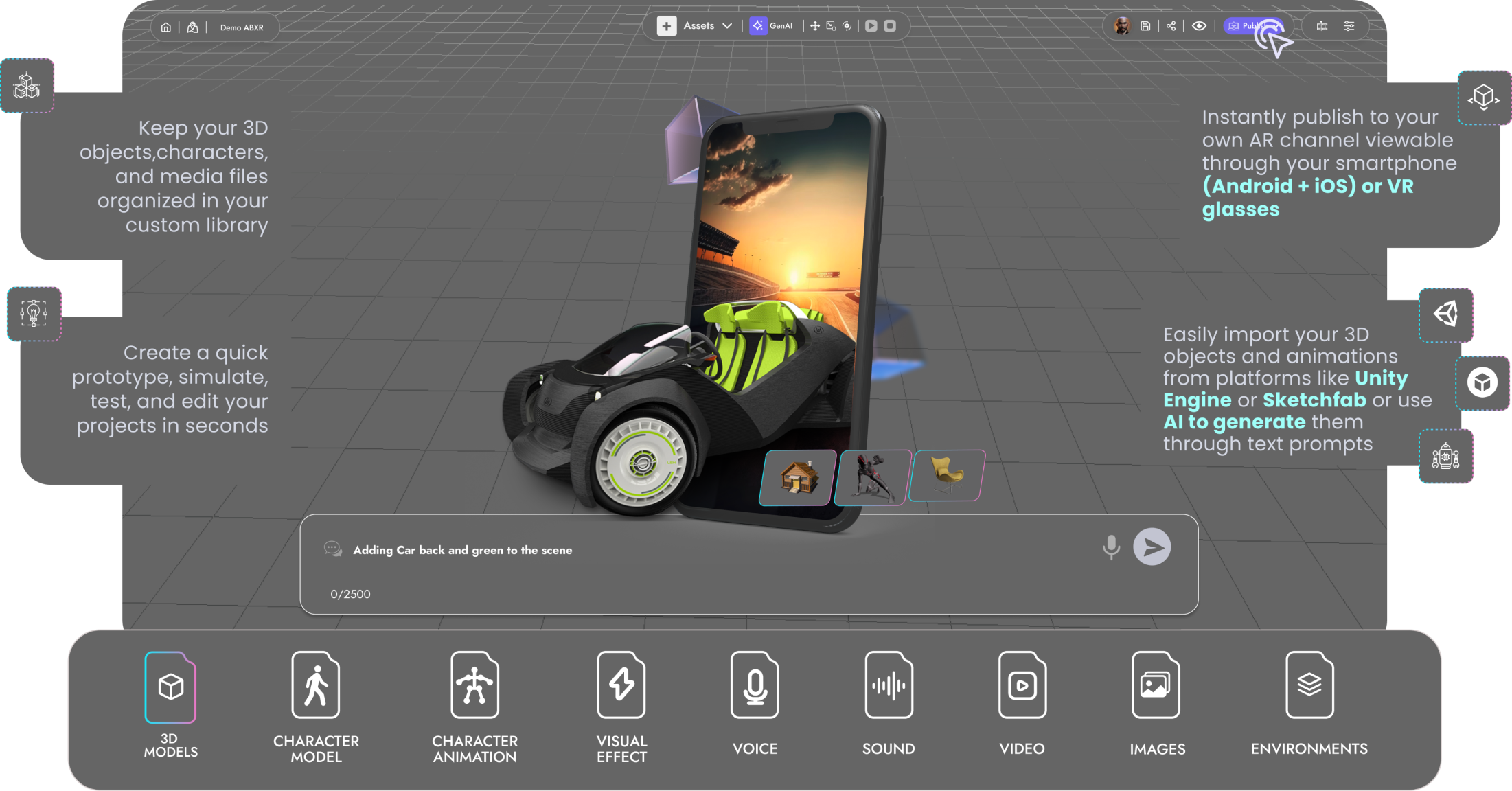Click the microphone icon in the prompt box
The width and height of the screenshot is (1512, 791).
pyautogui.click(x=1111, y=547)
